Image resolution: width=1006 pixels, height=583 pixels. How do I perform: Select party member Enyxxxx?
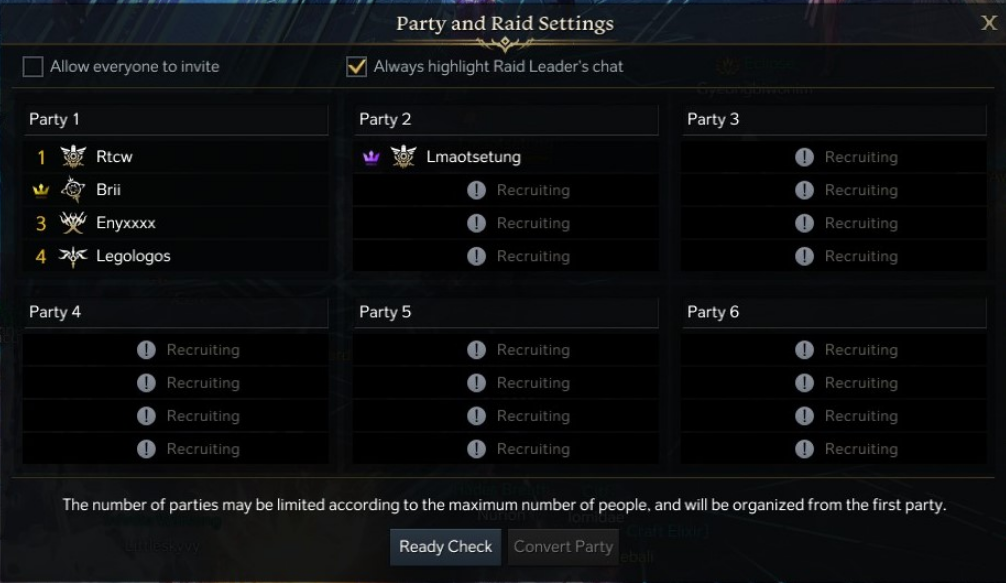126,223
